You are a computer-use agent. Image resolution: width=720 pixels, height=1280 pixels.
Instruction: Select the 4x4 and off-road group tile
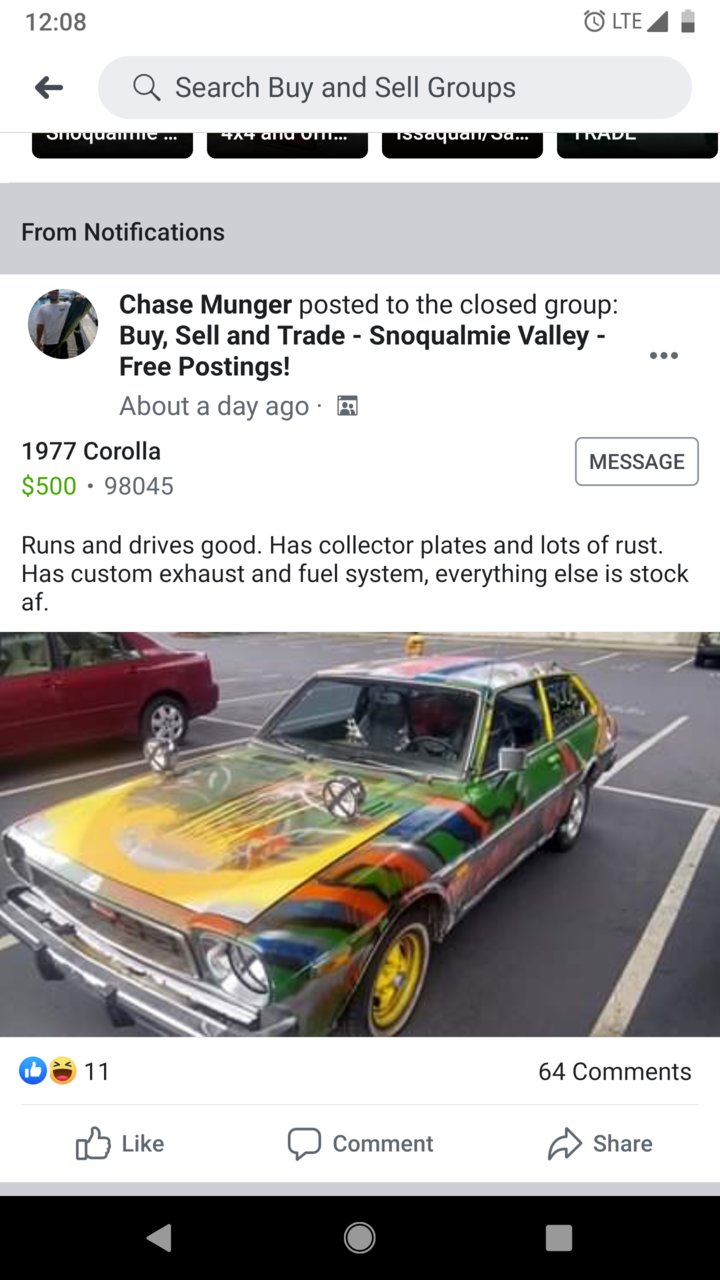click(287, 145)
